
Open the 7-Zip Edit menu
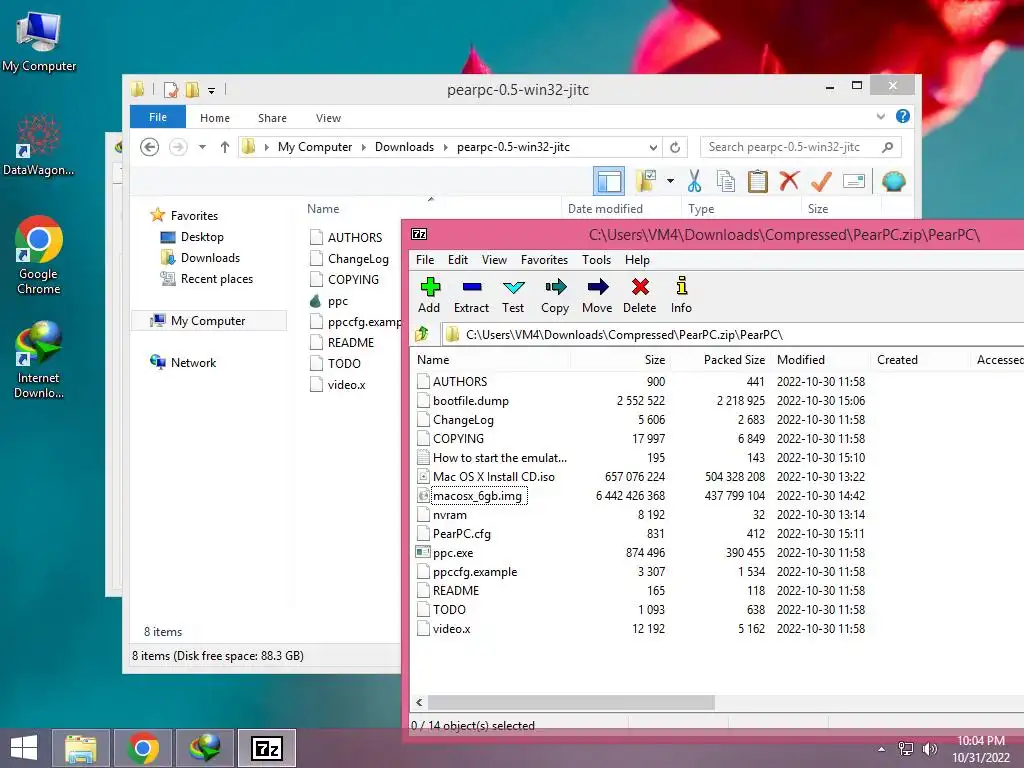click(x=458, y=260)
